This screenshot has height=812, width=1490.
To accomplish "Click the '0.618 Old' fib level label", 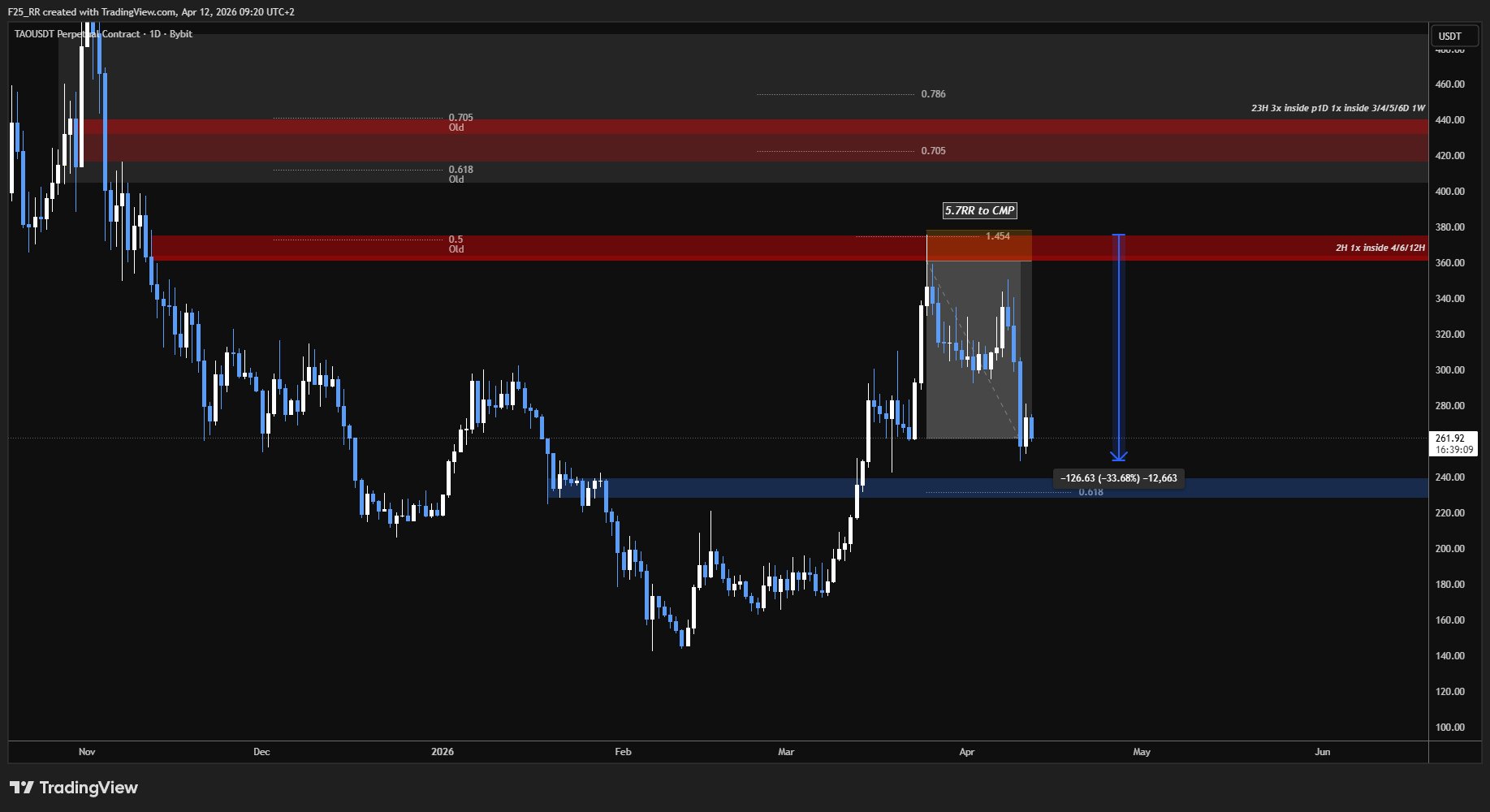I will click(x=460, y=175).
